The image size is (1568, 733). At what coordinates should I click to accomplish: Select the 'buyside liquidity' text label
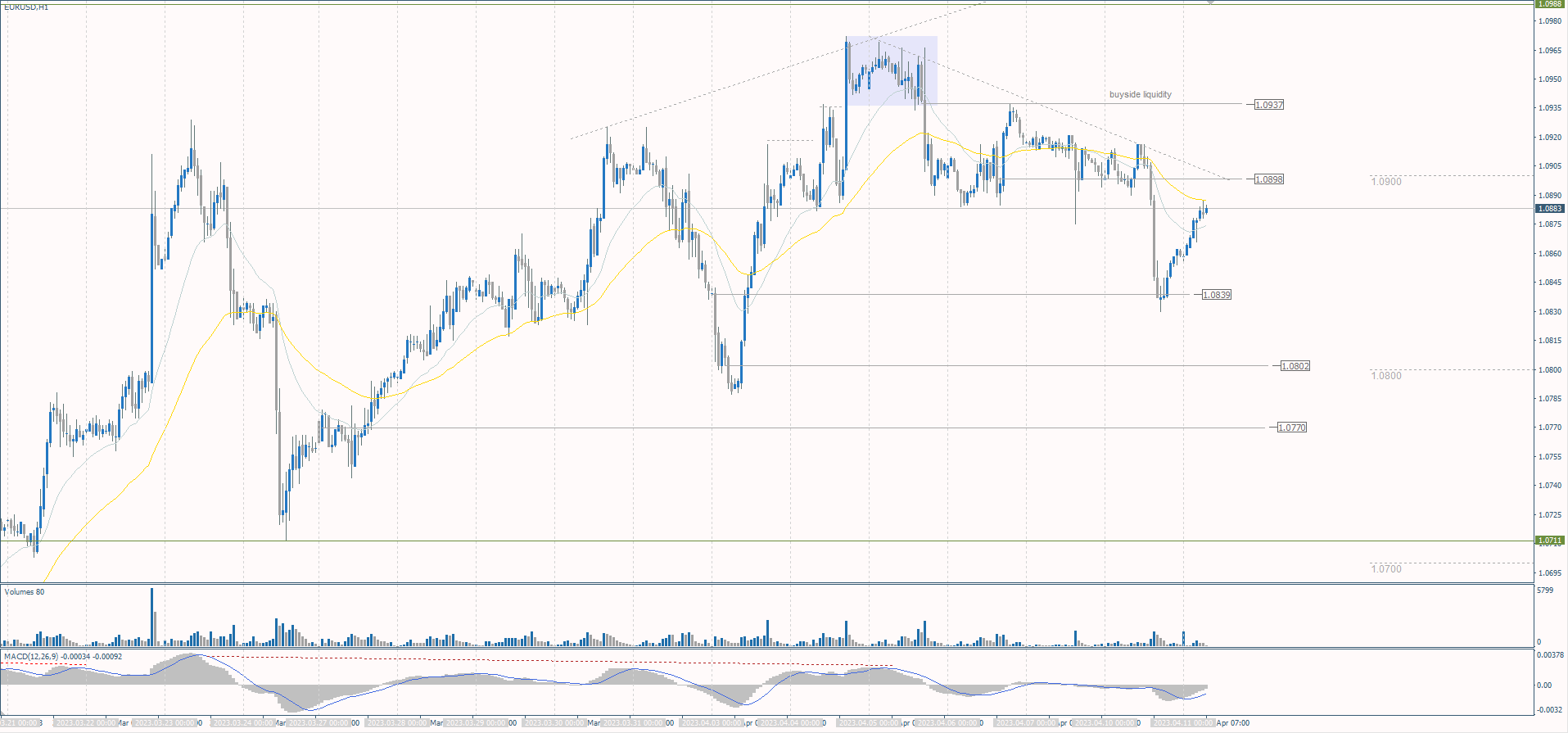point(1140,94)
